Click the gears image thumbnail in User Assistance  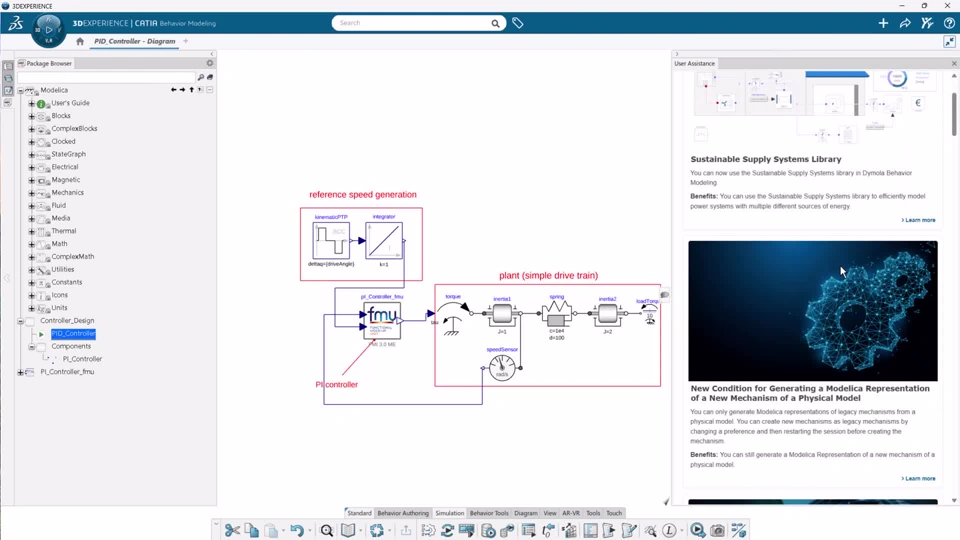812,311
